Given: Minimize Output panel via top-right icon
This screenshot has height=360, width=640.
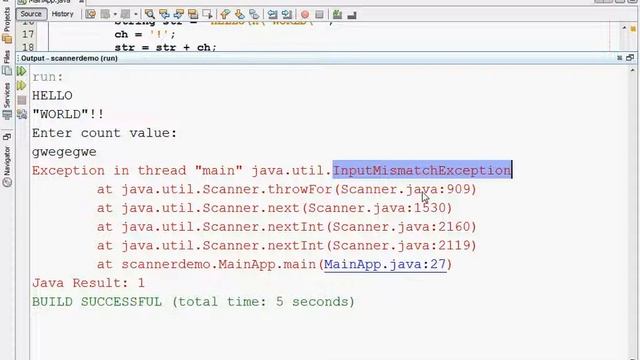Looking at the screenshot, I should pos(620,58).
